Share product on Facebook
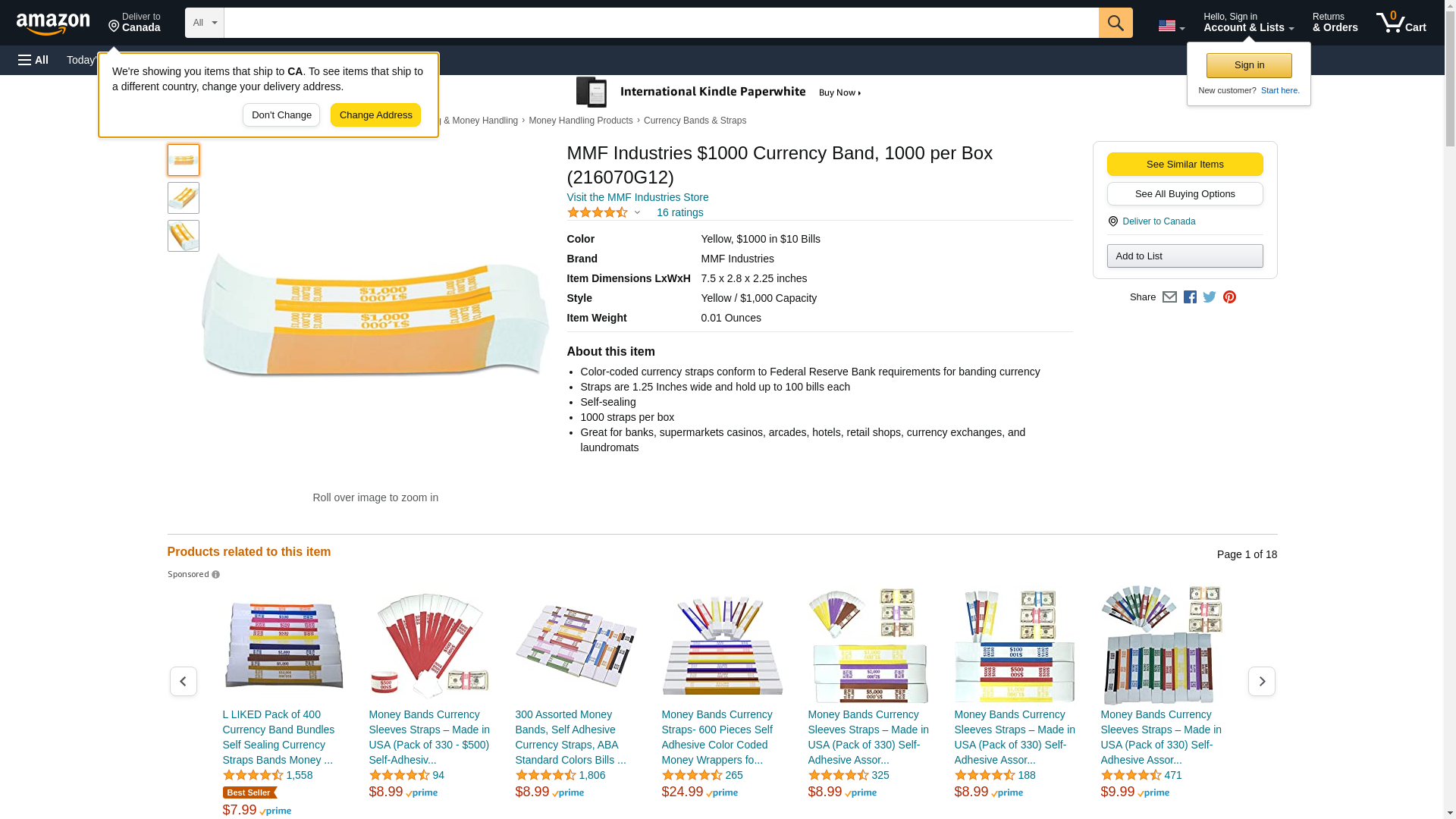1456x819 pixels. pyautogui.click(x=1190, y=297)
